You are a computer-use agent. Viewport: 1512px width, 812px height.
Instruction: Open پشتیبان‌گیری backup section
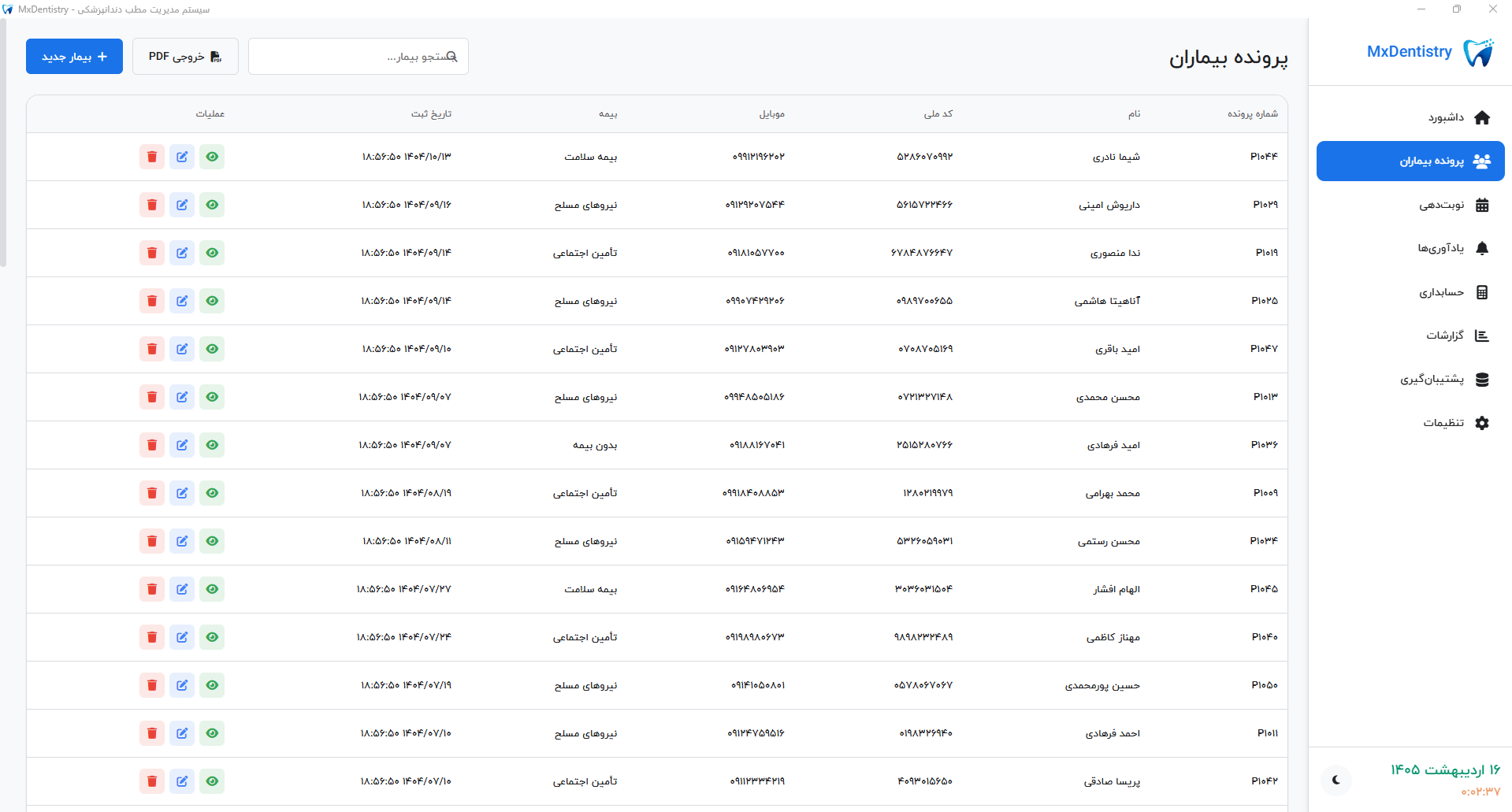pos(1410,380)
